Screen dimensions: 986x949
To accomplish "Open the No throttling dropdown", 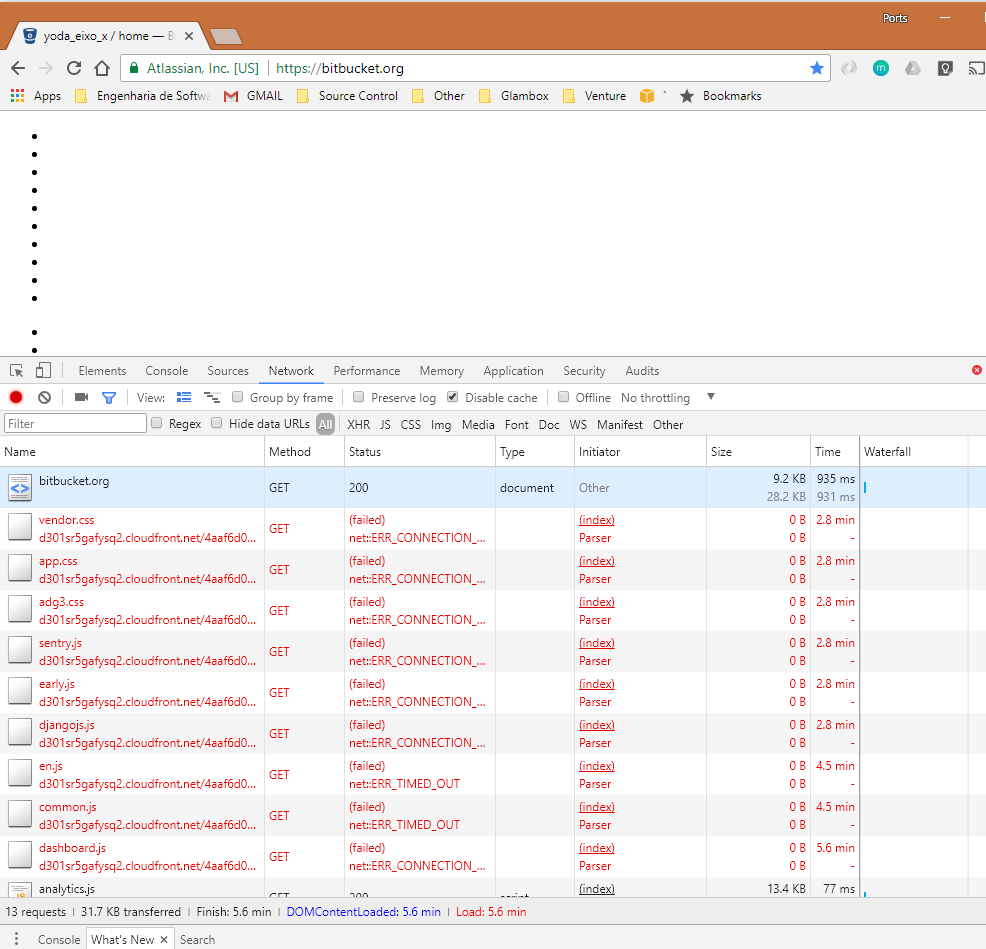I will 668,397.
